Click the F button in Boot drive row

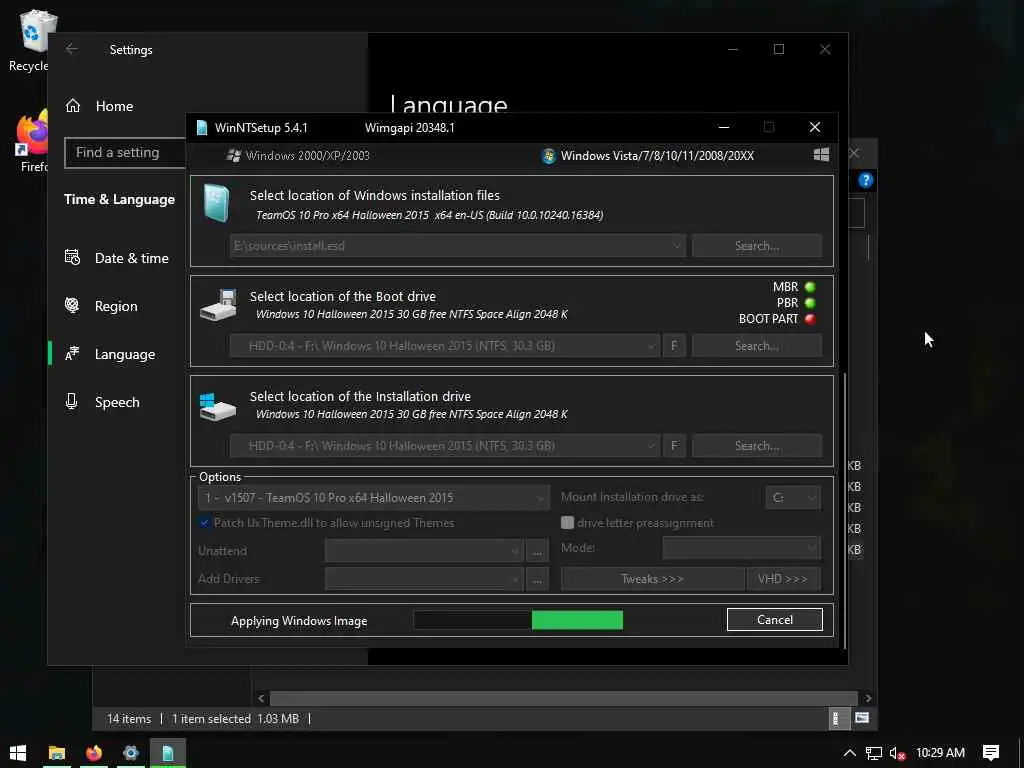[674, 345]
